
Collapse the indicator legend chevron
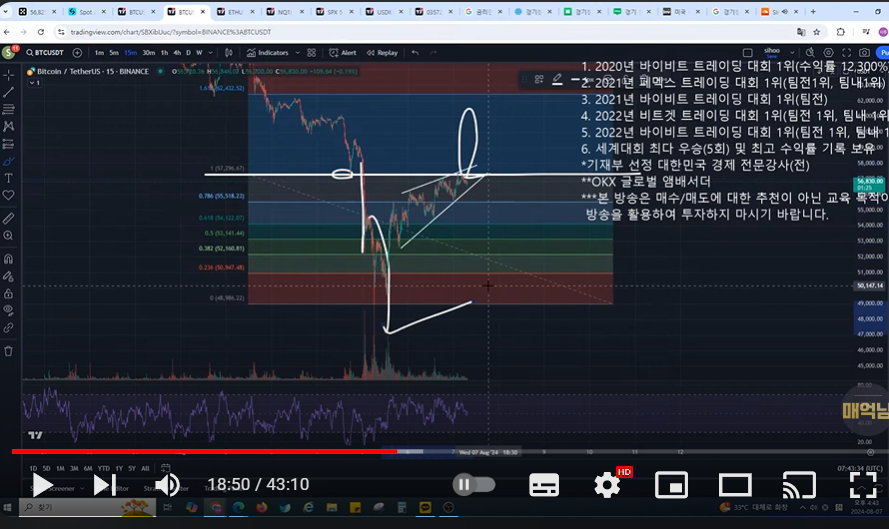pyautogui.click(x=35, y=83)
